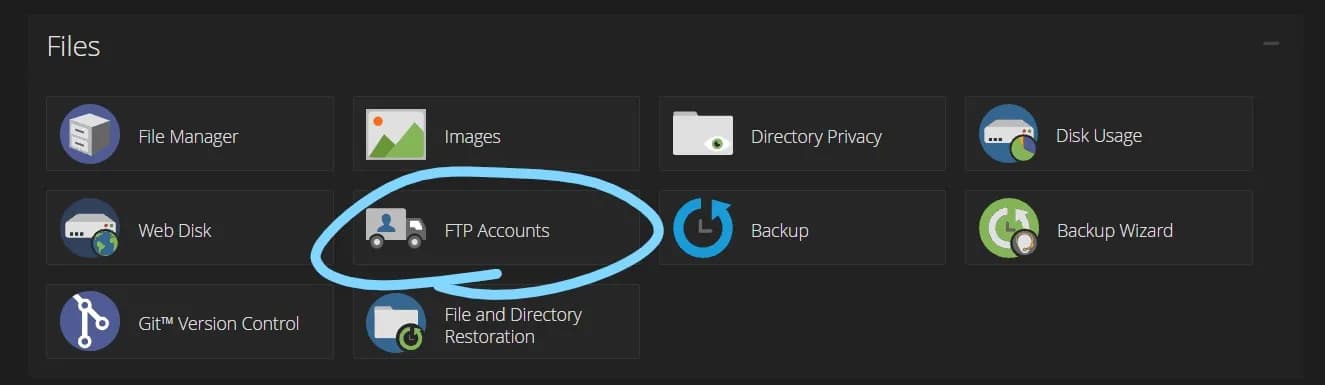The height and width of the screenshot is (385, 1325).
Task: Click the Images landscape picture icon
Action: [x=396, y=134]
